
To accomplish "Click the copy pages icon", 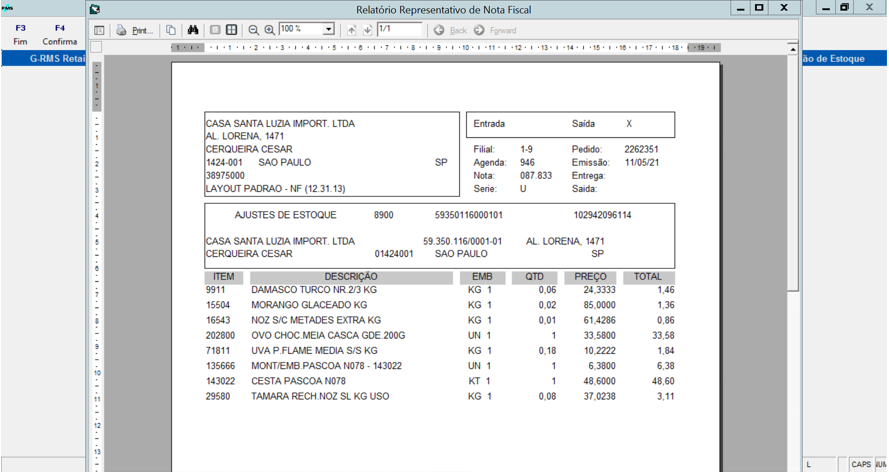I will (x=171, y=30).
